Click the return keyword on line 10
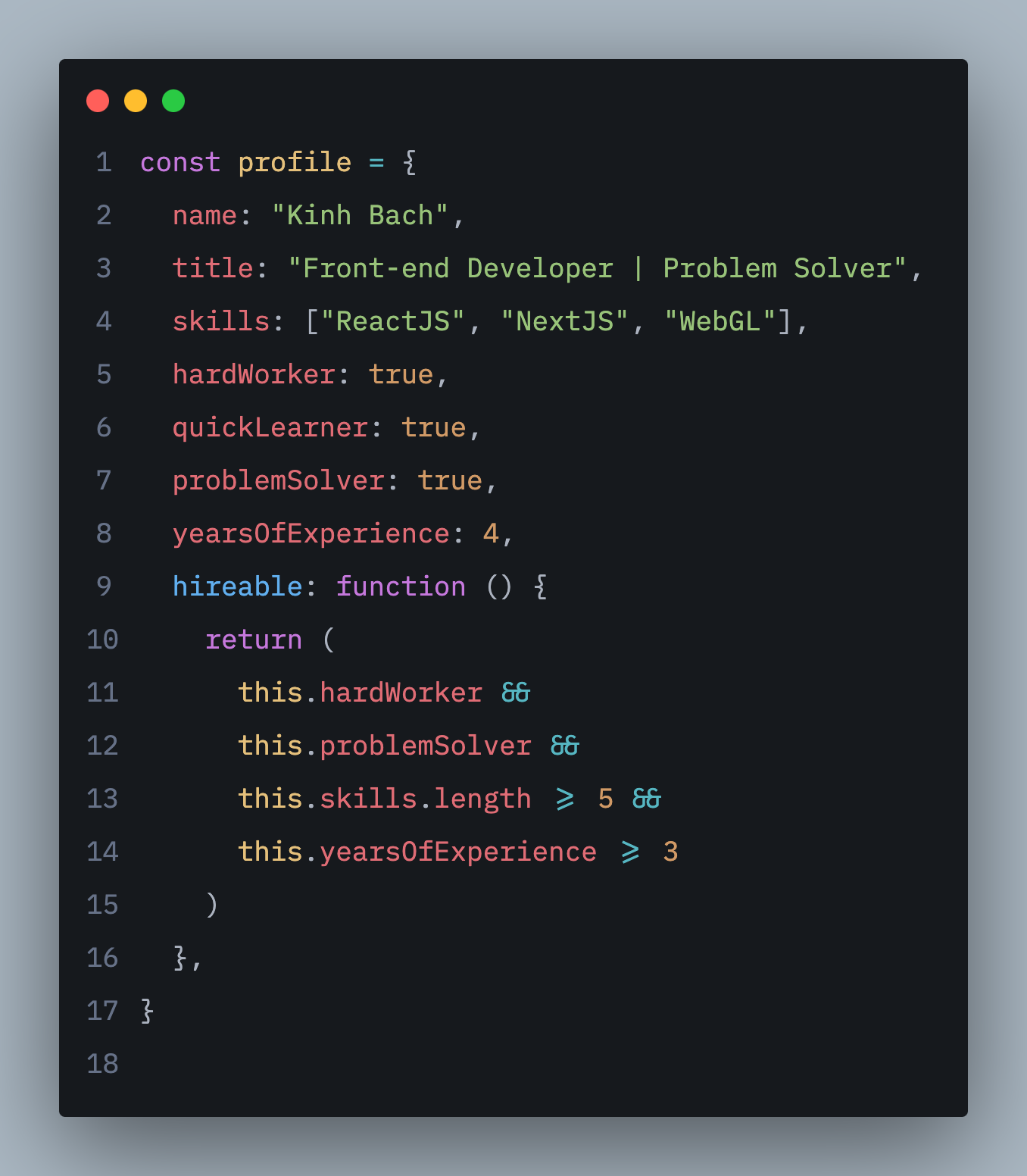This screenshot has width=1027, height=1176. pos(254,640)
